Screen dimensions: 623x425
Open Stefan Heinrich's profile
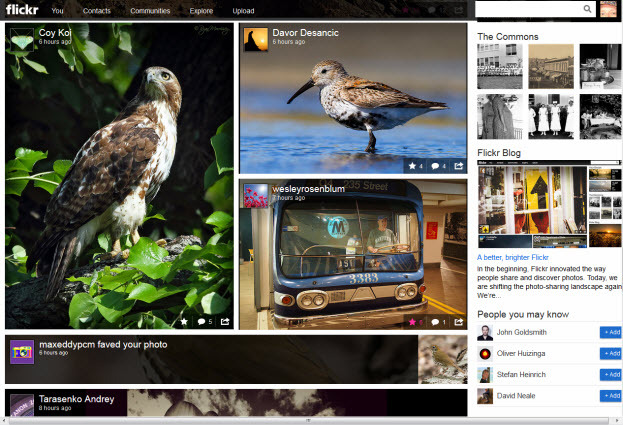click(521, 374)
